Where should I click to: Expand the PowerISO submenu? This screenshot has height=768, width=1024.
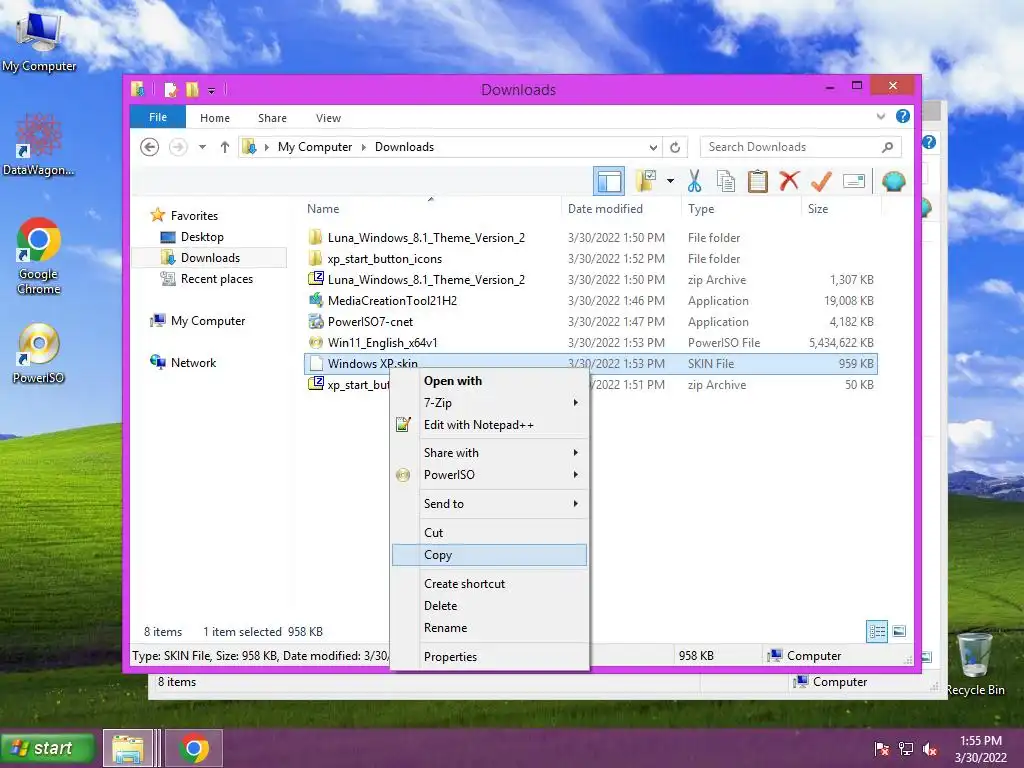click(490, 475)
